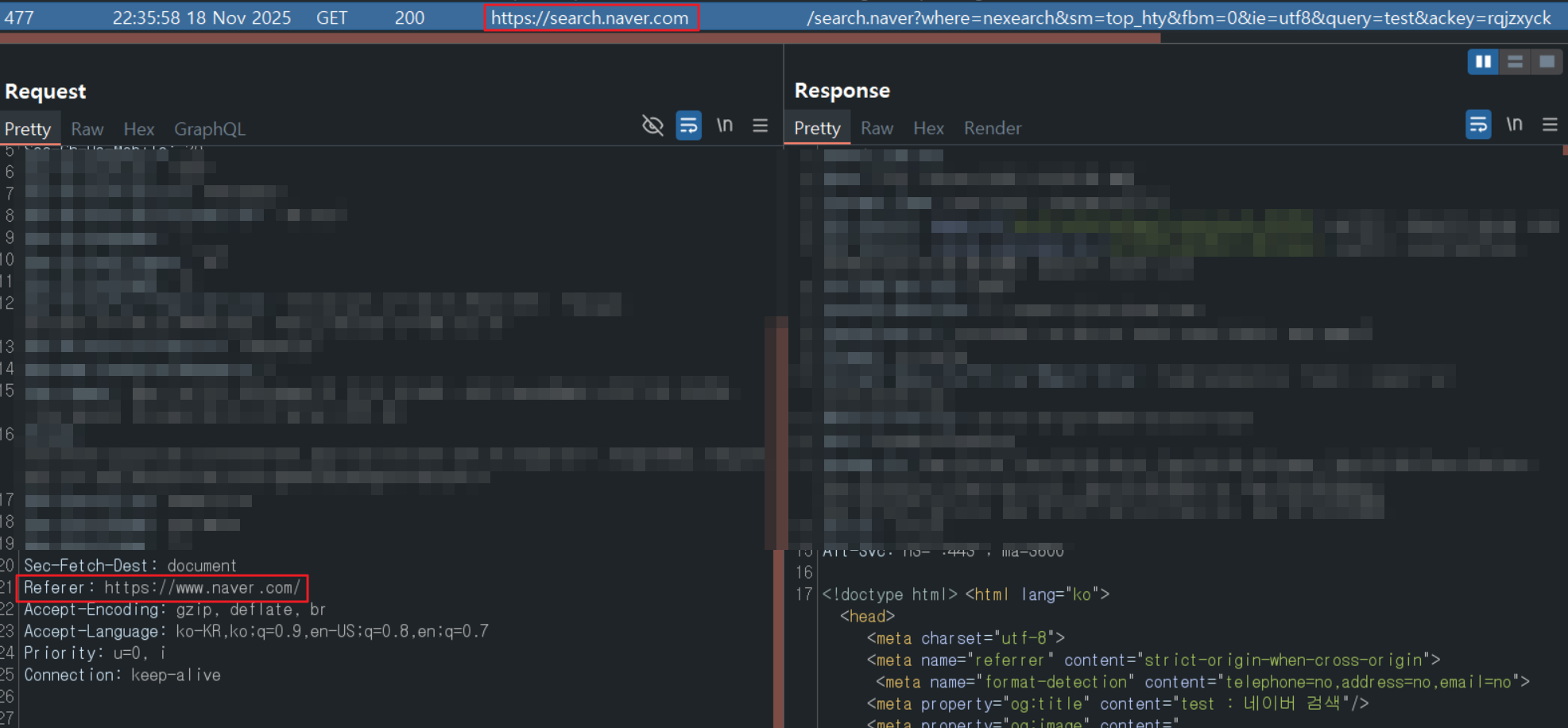The height and width of the screenshot is (728, 1568).
Task: Open Response panel options menu
Action: [x=1550, y=125]
